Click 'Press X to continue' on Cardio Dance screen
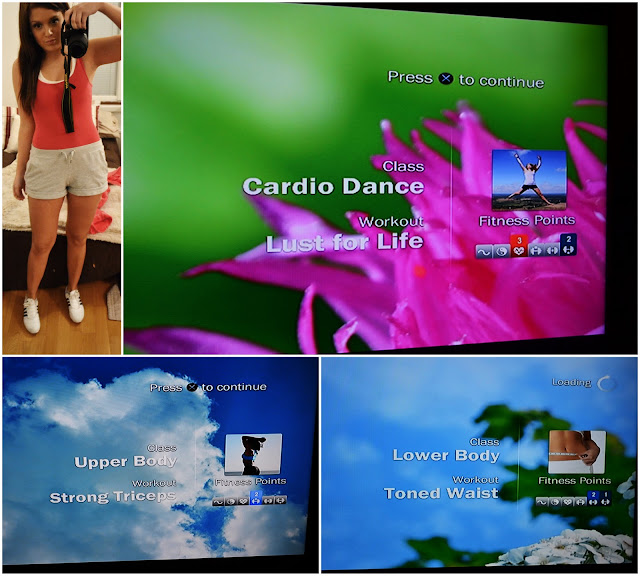Screen dimensions: 640x576 point(466,79)
